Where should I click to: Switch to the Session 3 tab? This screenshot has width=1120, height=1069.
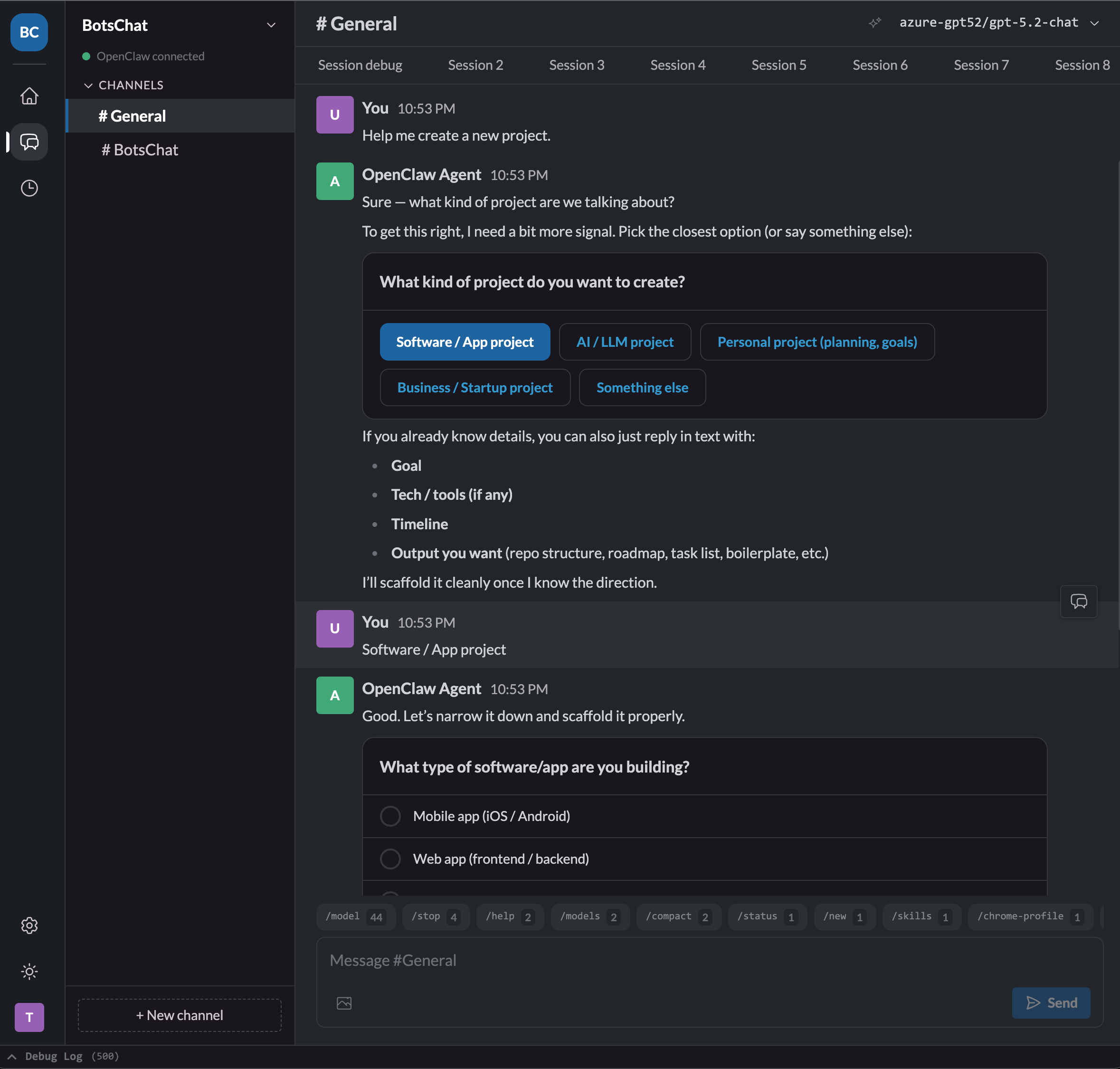pos(577,65)
